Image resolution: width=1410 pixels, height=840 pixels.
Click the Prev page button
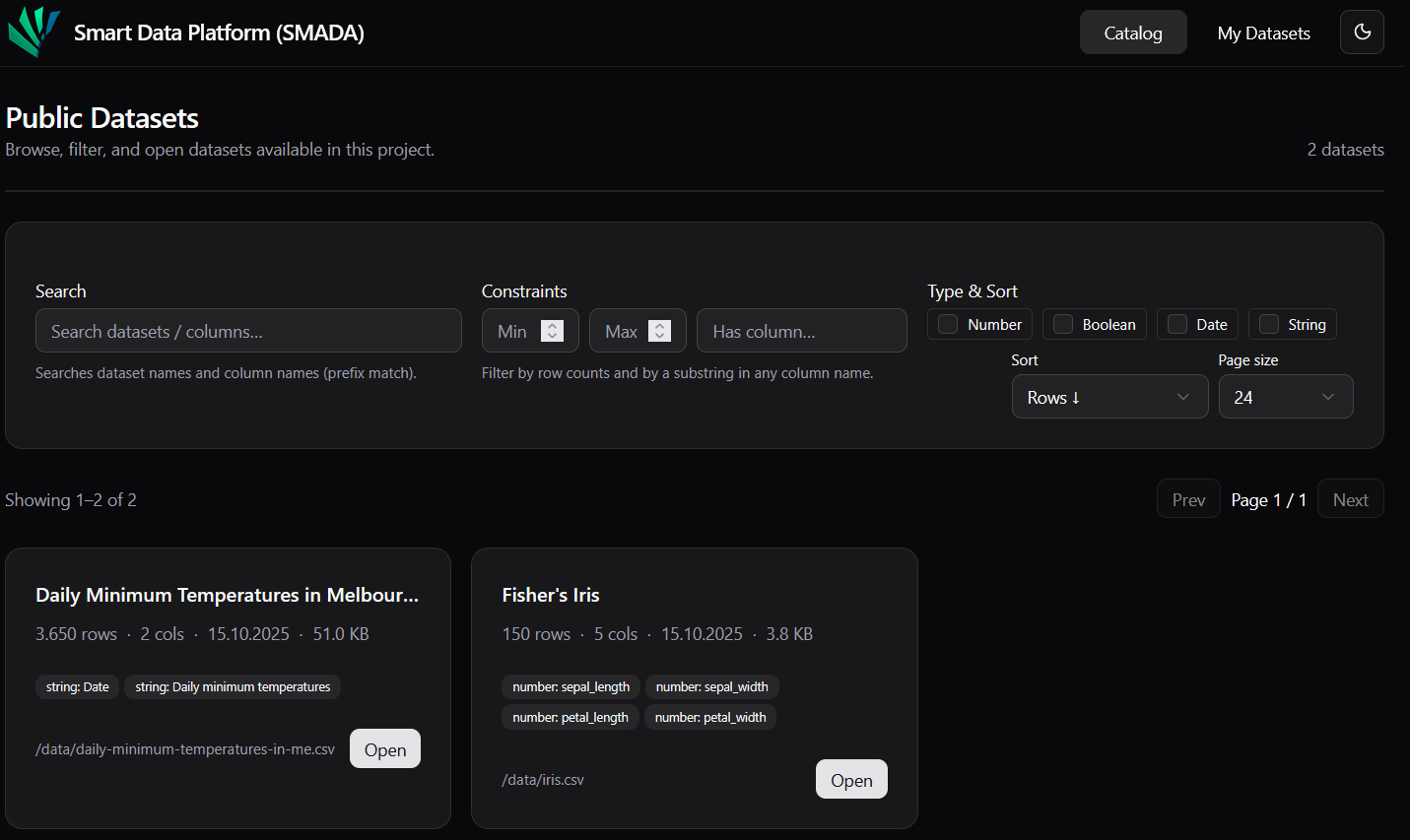pyautogui.click(x=1188, y=499)
